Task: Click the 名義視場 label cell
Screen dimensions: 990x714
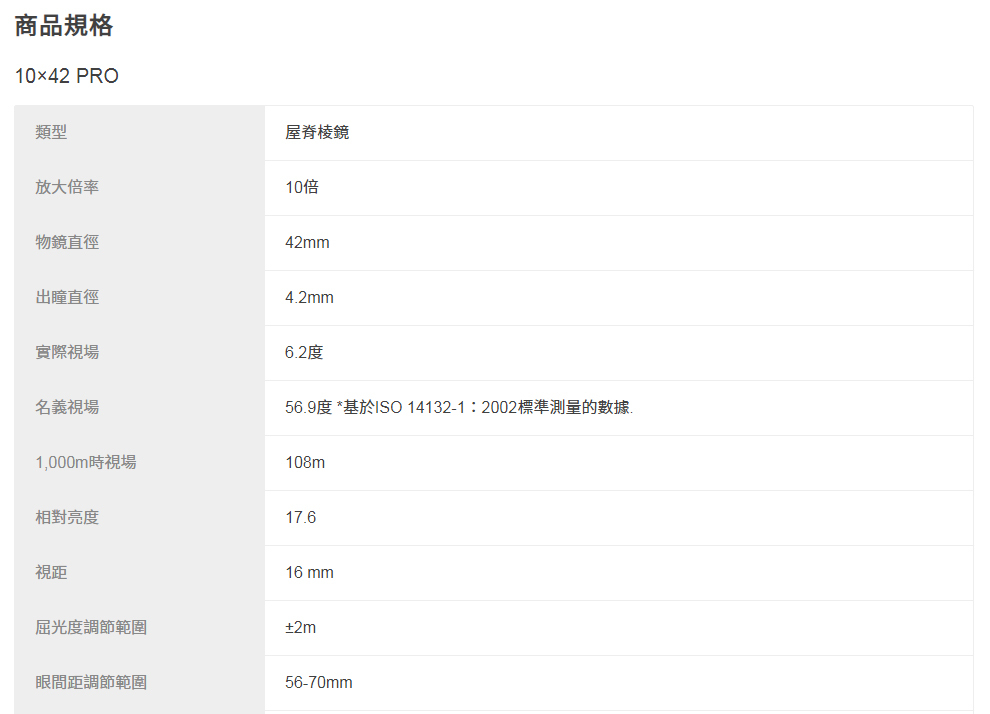Action: pos(67,407)
